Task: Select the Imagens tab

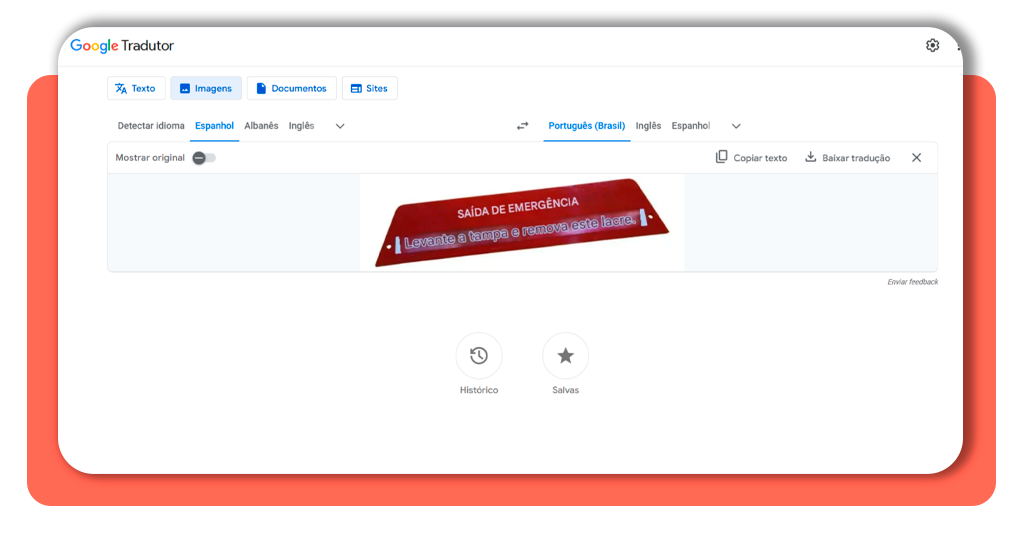Action: (206, 88)
